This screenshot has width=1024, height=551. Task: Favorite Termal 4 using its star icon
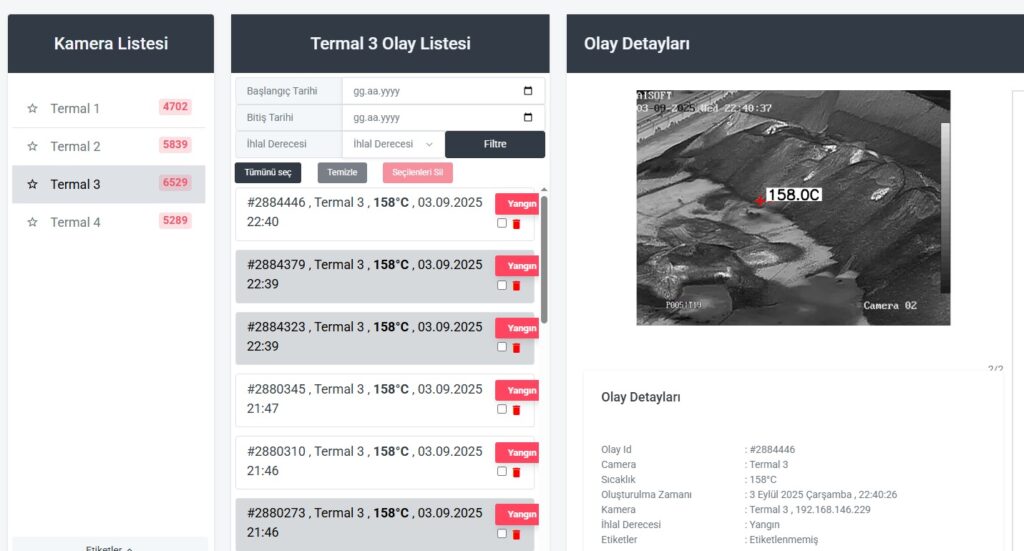(x=32, y=222)
